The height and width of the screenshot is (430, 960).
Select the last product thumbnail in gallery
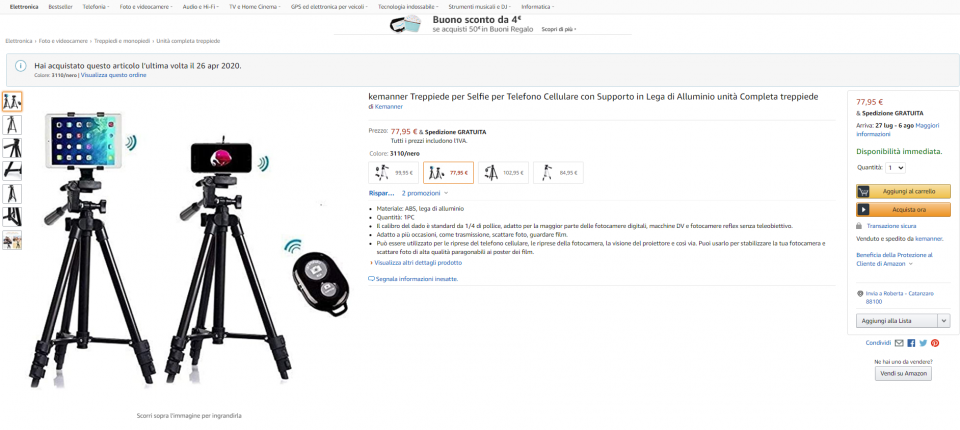pos(12,240)
